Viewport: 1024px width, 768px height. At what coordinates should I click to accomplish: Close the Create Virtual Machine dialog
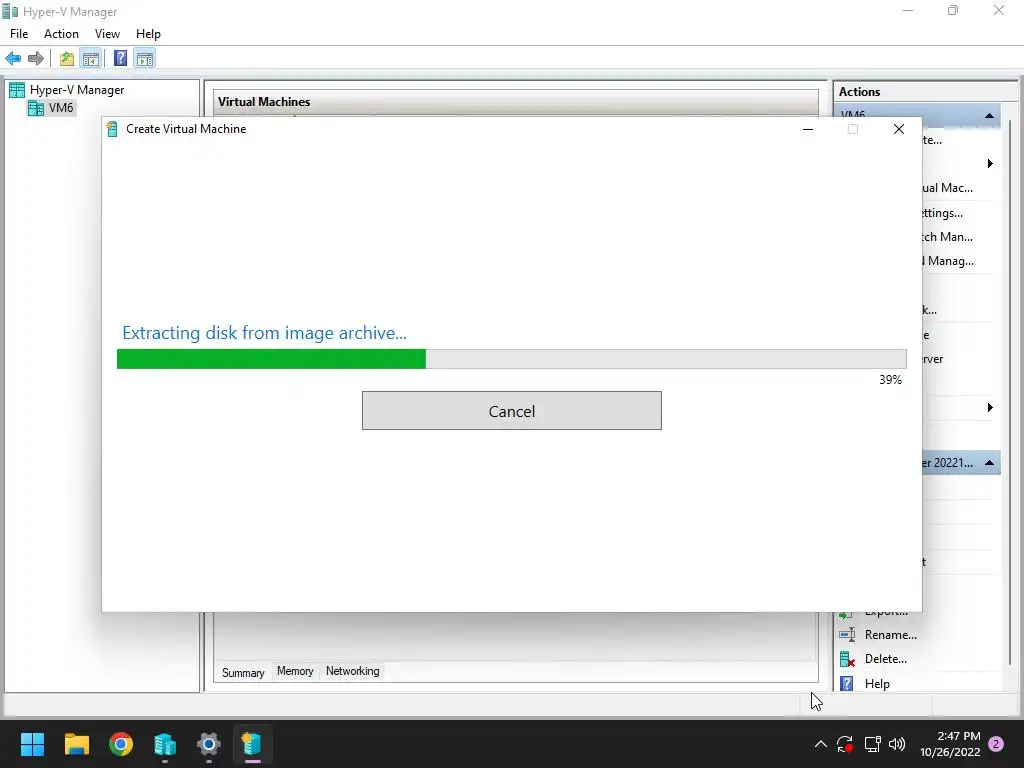coord(899,129)
